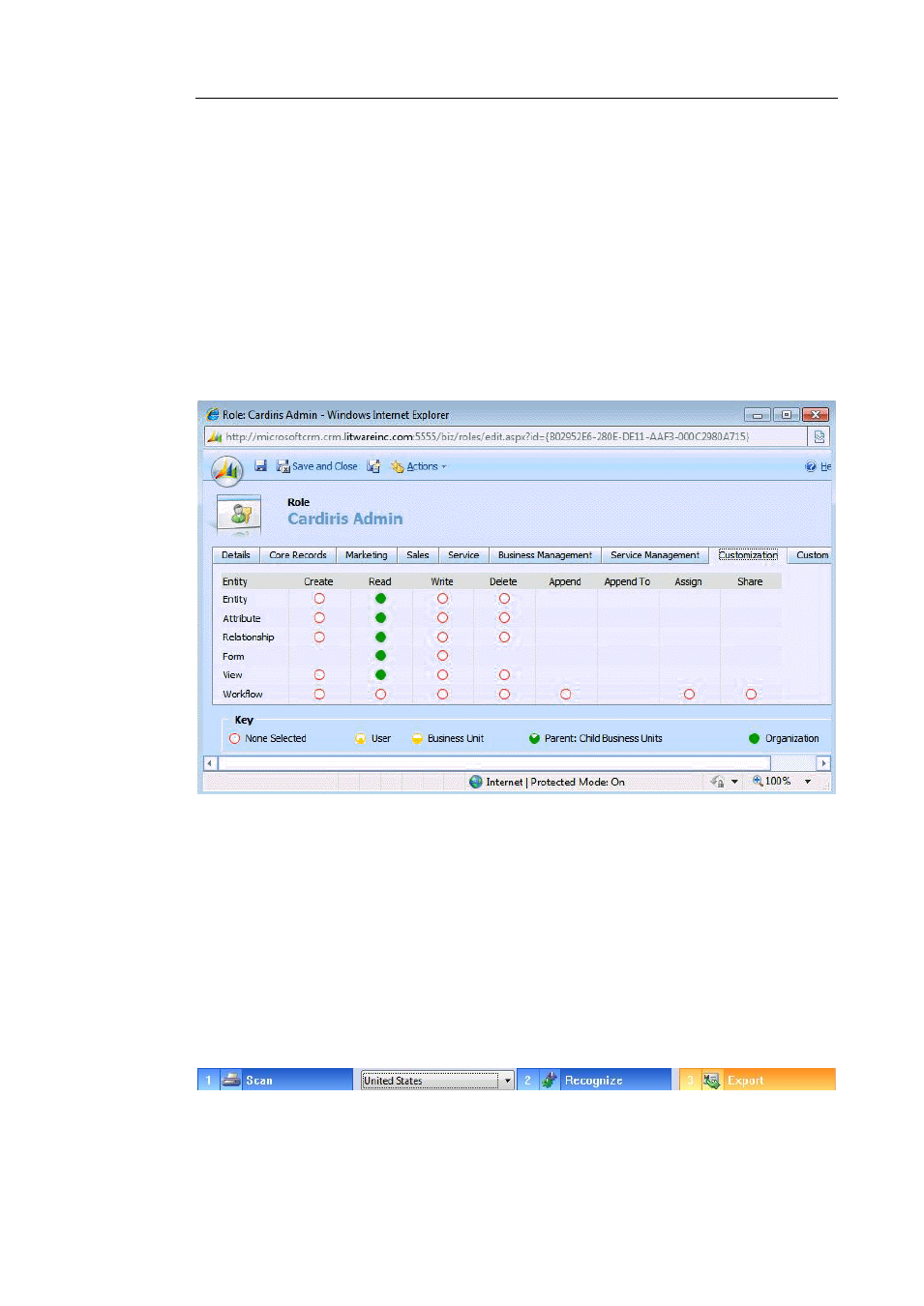Select the Customization tab
Viewport: 924px width, 1306px height.
click(x=748, y=555)
